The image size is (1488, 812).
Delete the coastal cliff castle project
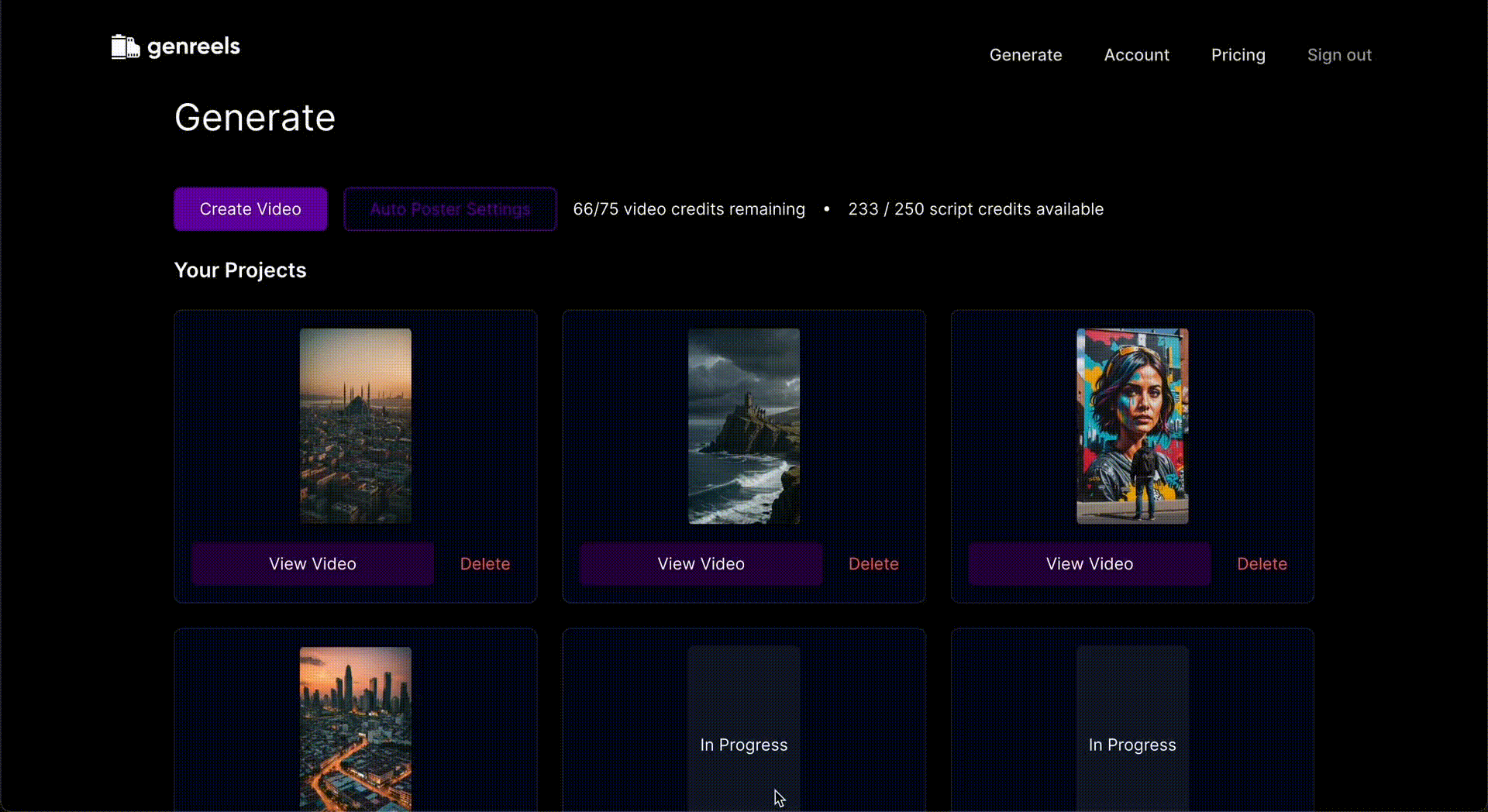click(873, 564)
